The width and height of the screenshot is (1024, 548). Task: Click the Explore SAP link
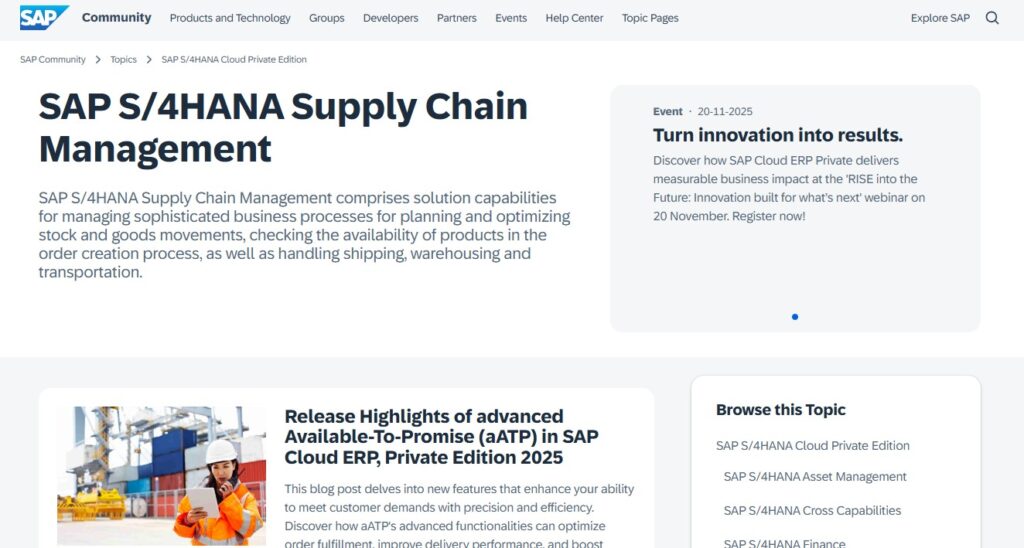click(x=940, y=18)
